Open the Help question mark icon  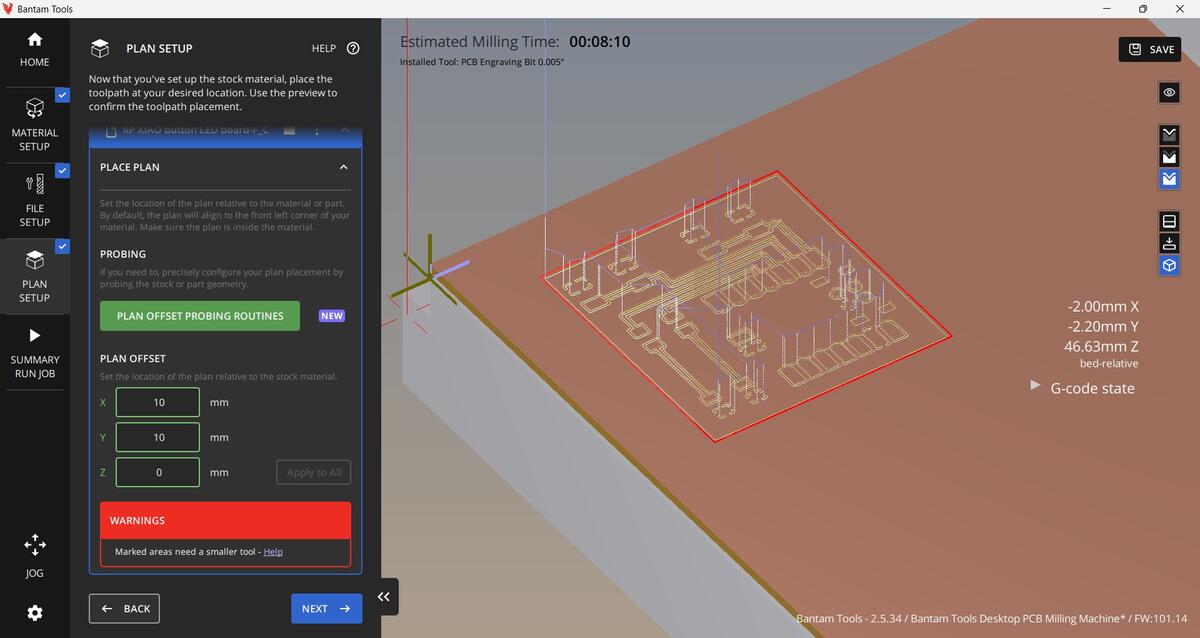[353, 48]
